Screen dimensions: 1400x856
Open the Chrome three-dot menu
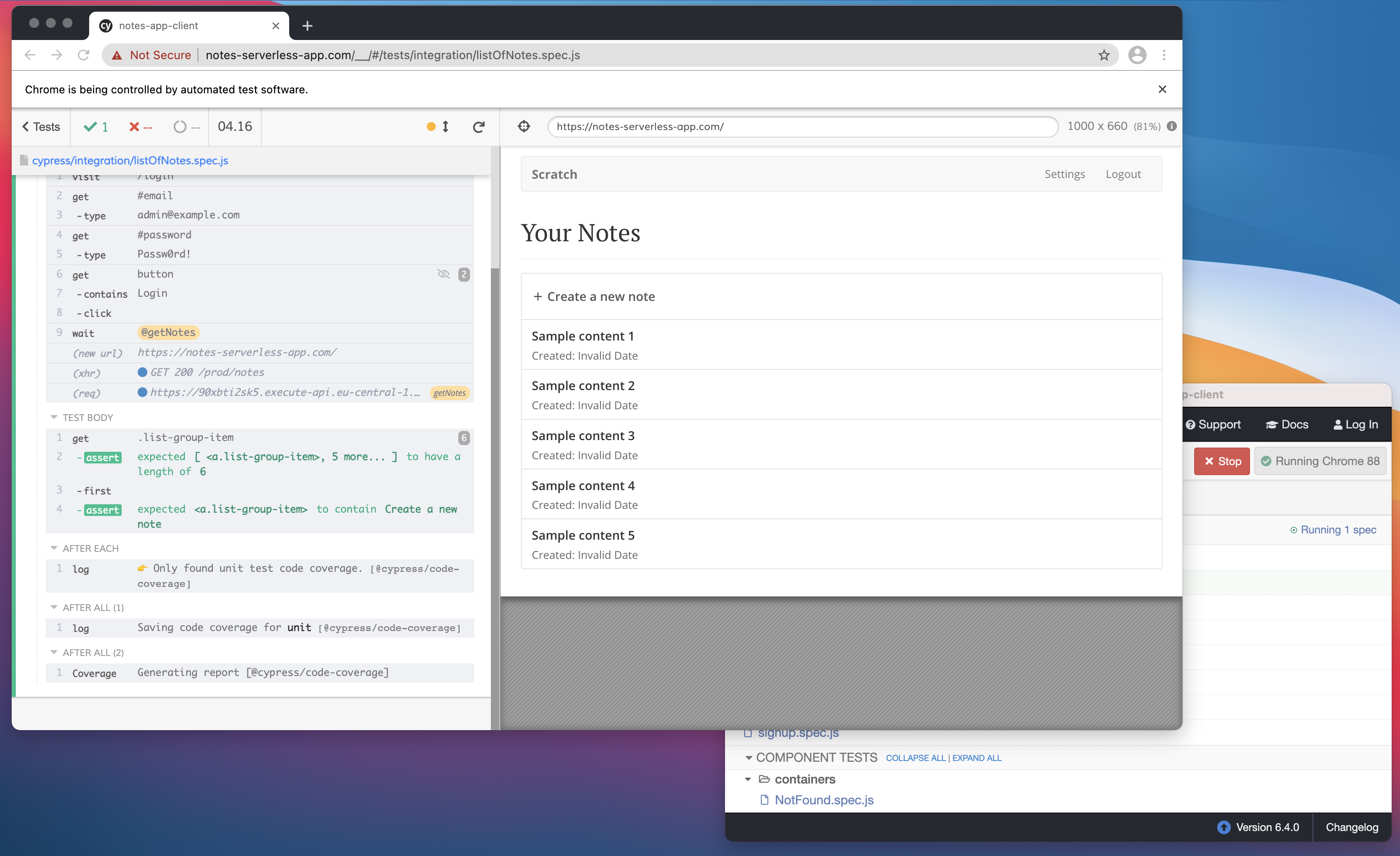point(1164,55)
